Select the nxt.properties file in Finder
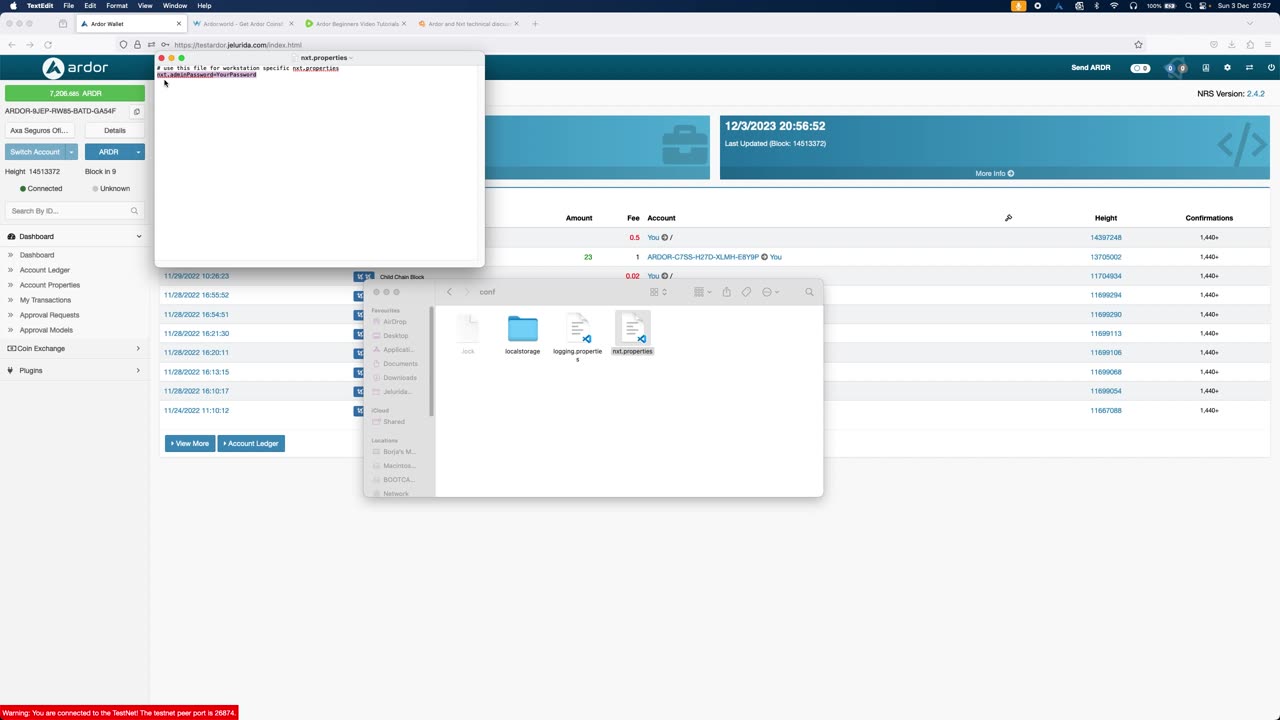Screen dimensions: 1280x720 [632, 334]
